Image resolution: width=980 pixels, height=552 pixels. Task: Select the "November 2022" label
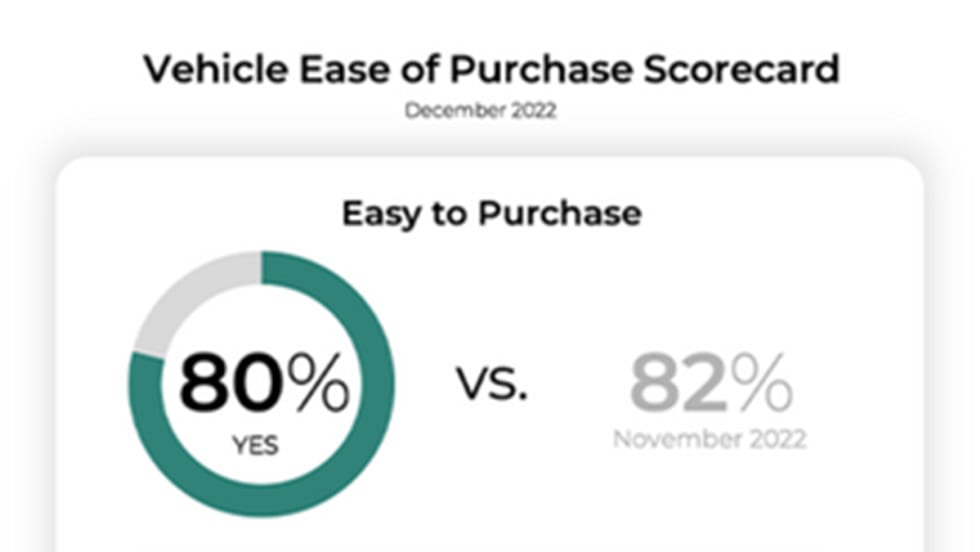pos(710,439)
